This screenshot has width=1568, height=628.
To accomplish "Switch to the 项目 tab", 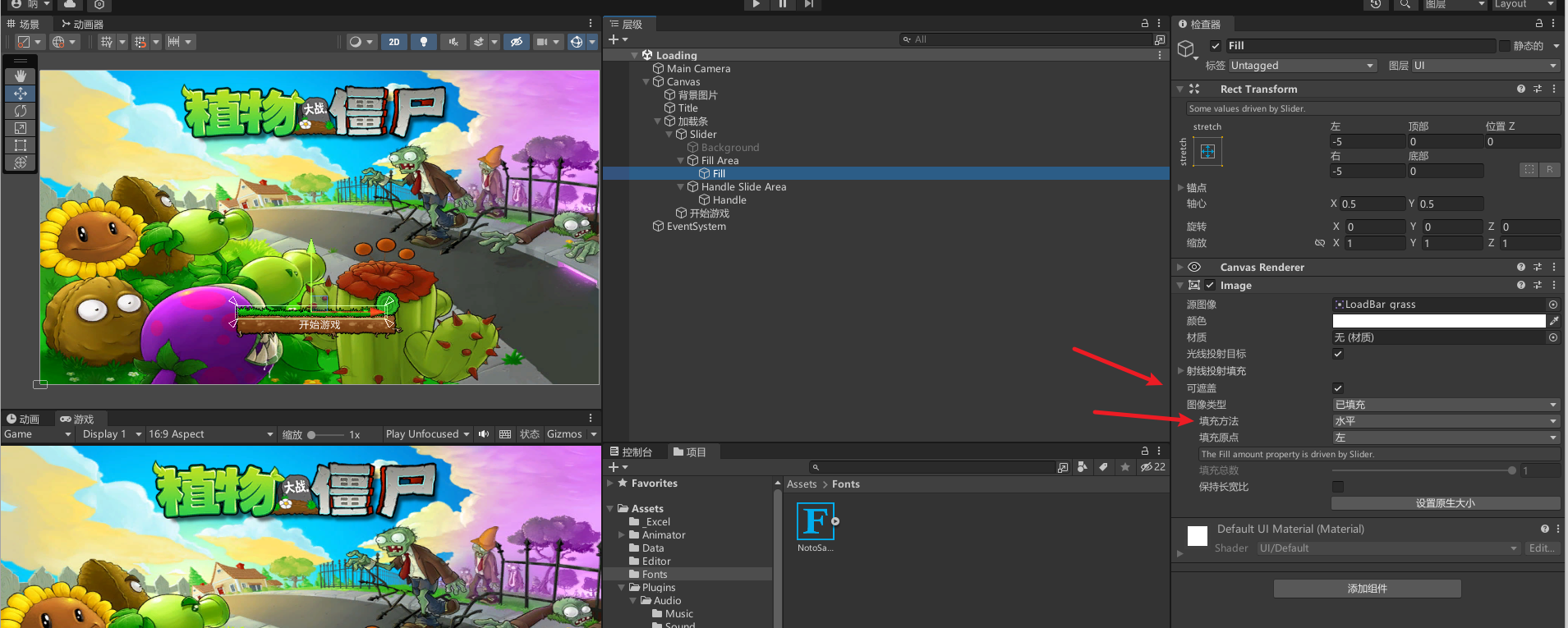I will 690,452.
